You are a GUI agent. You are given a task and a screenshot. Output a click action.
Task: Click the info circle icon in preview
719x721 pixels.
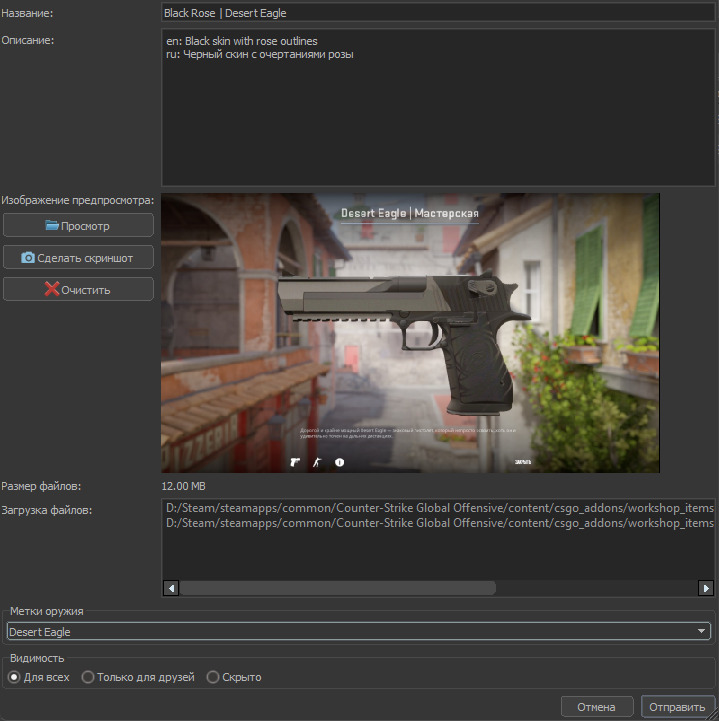[x=339, y=462]
